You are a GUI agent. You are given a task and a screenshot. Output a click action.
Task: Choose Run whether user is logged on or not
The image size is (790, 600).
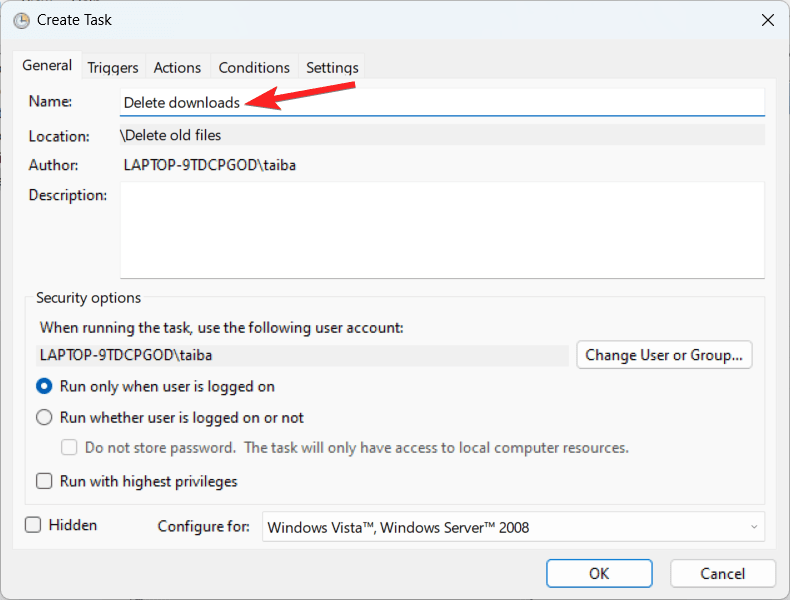[44, 418]
